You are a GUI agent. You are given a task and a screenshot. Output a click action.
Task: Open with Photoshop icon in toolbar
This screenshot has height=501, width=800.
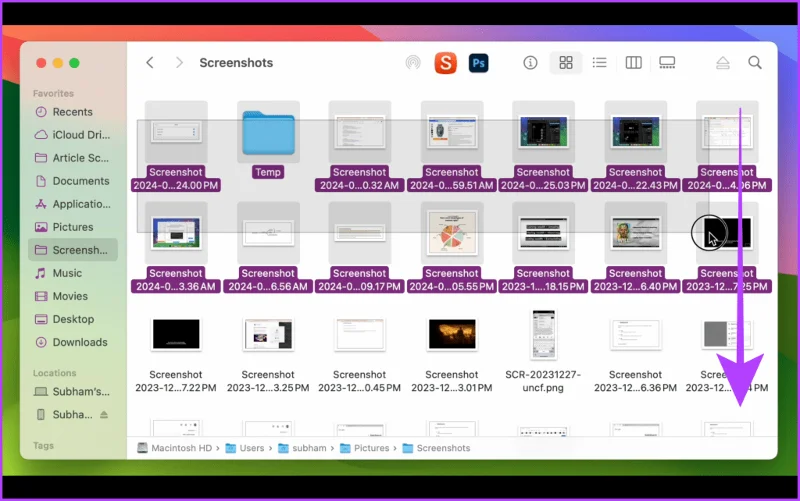(478, 63)
